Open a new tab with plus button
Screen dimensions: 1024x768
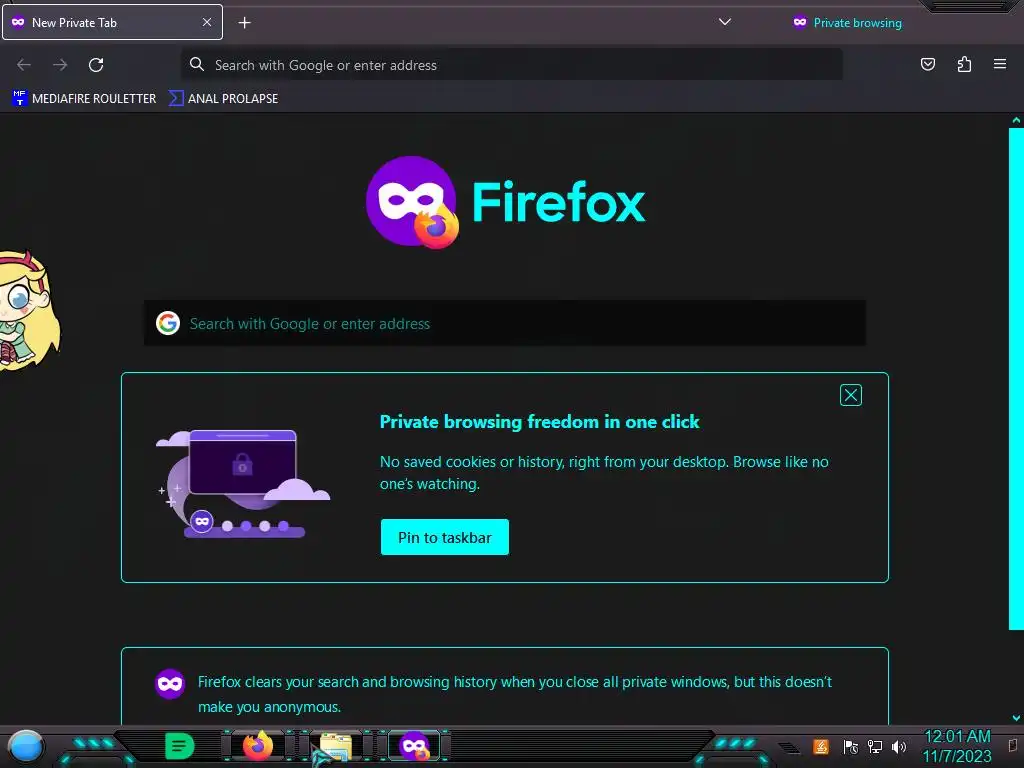244,23
